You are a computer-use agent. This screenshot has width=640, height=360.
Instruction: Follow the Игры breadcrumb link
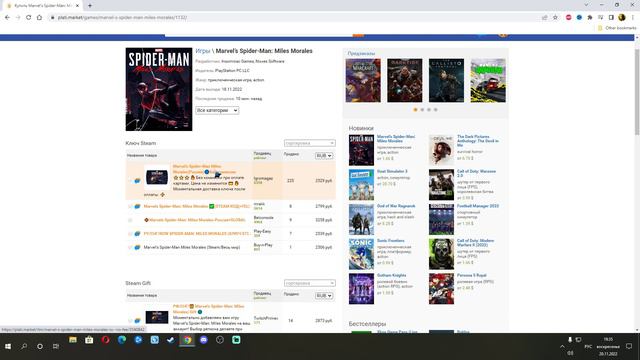point(202,51)
